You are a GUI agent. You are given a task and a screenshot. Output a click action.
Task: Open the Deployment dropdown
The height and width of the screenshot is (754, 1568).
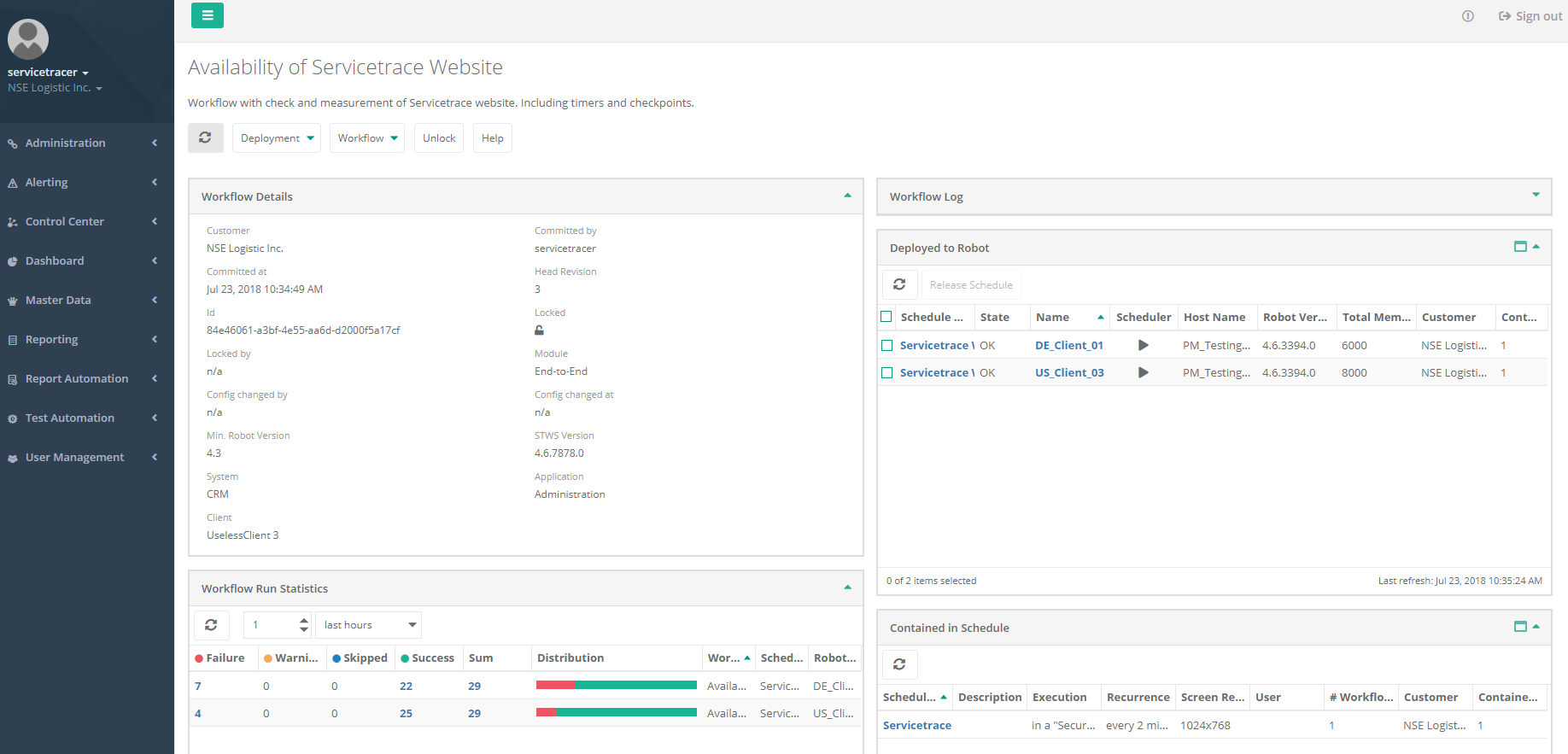pyautogui.click(x=277, y=137)
